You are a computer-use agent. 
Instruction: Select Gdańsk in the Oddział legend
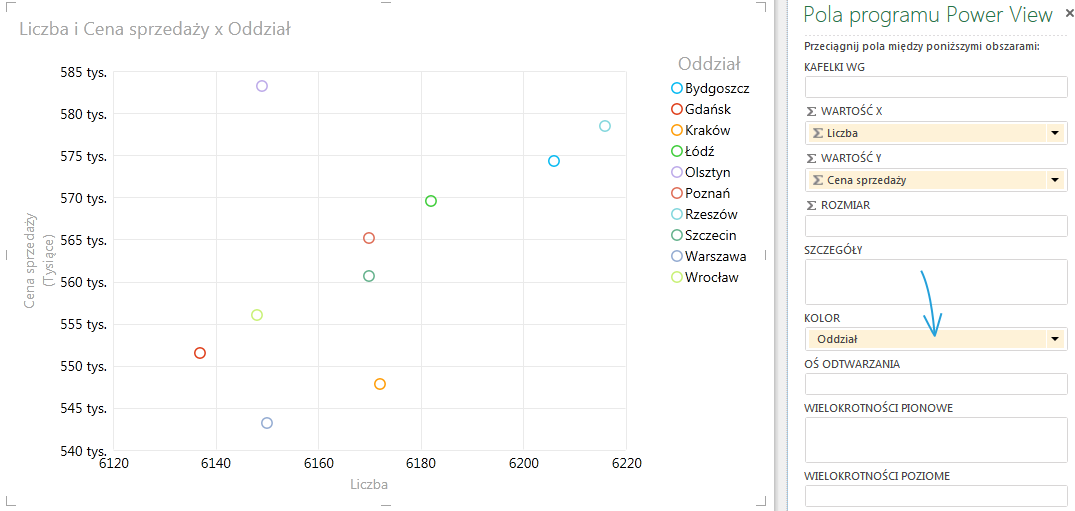point(709,109)
